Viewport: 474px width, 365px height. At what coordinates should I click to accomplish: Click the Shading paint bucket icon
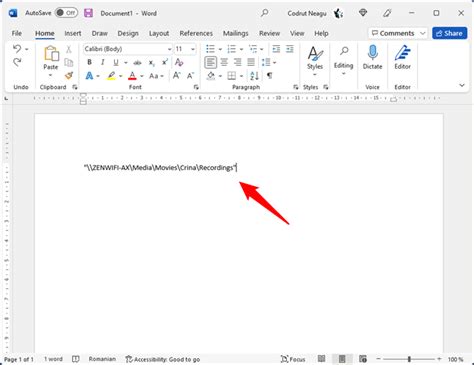pos(211,76)
